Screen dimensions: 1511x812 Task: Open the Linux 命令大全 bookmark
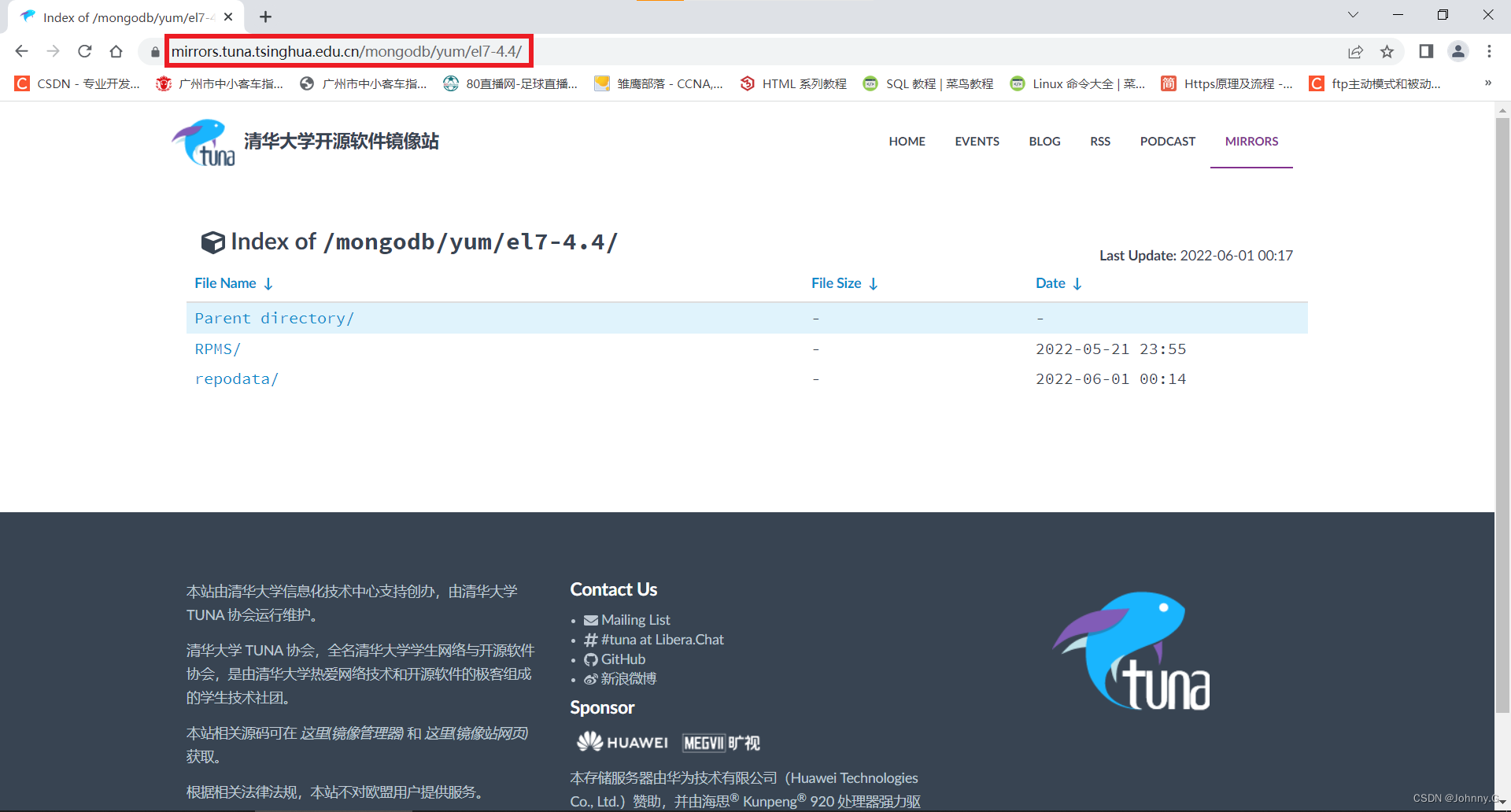click(x=1077, y=83)
